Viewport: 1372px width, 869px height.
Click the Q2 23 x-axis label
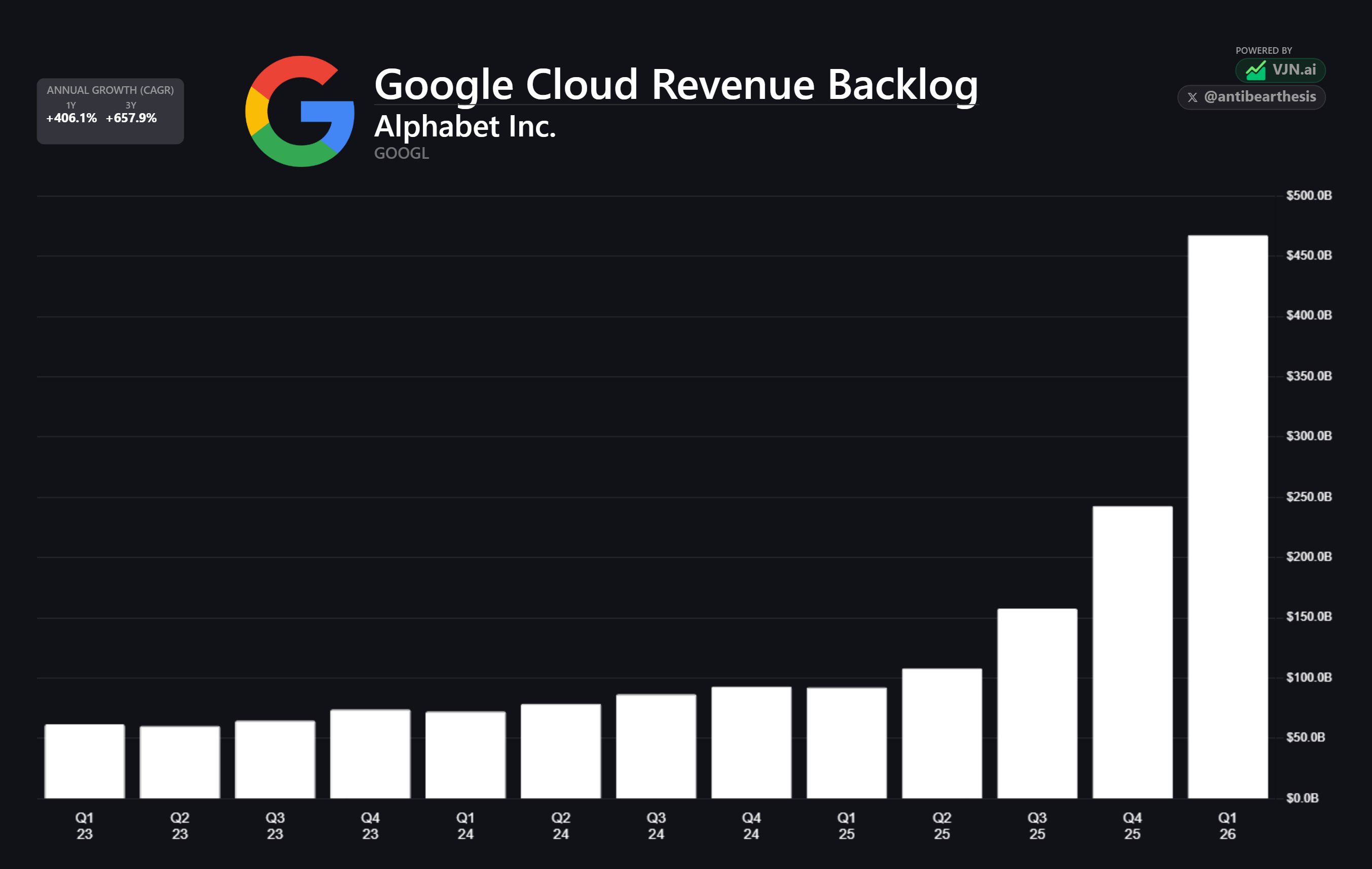pos(179,826)
